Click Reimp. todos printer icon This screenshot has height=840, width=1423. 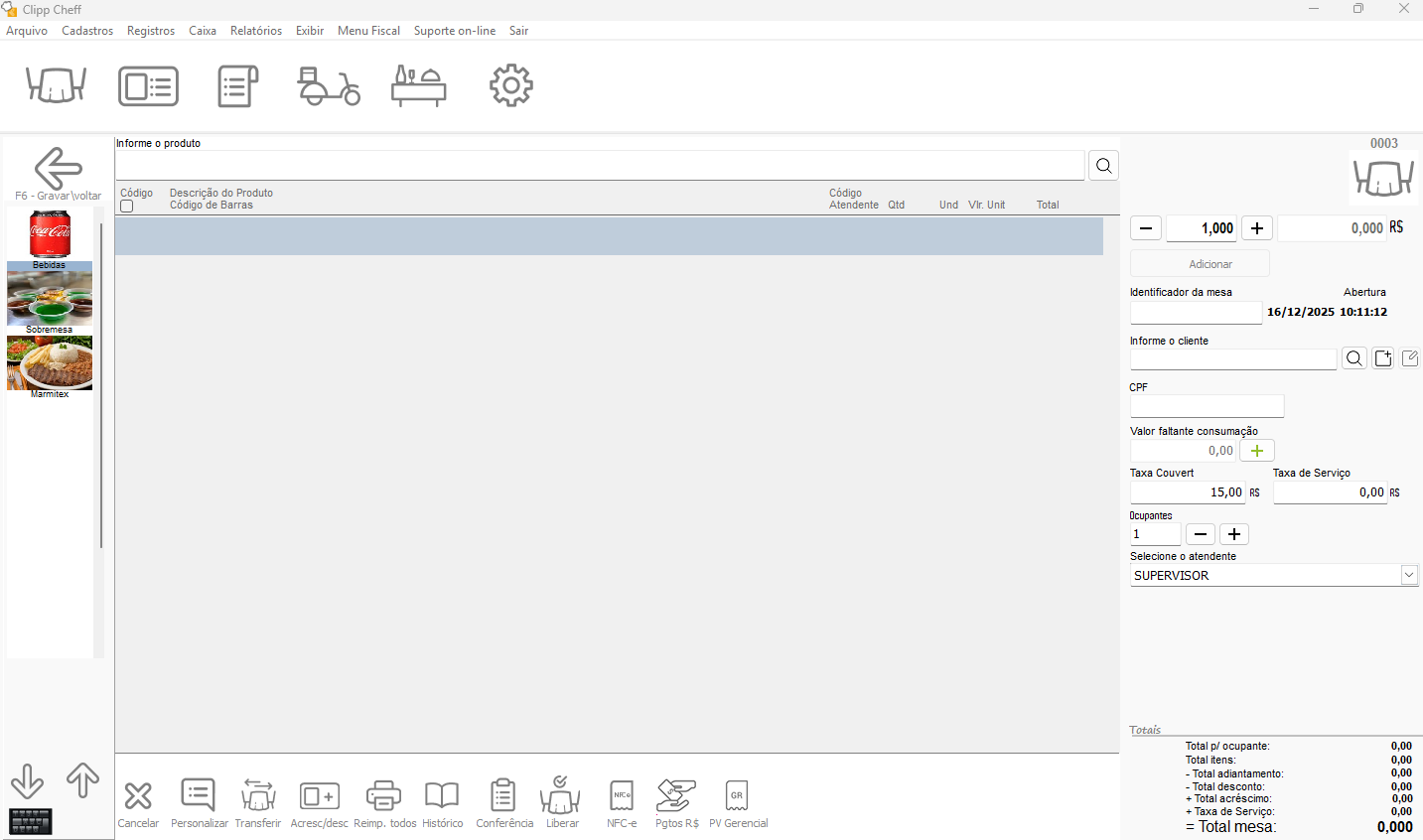coord(384,796)
